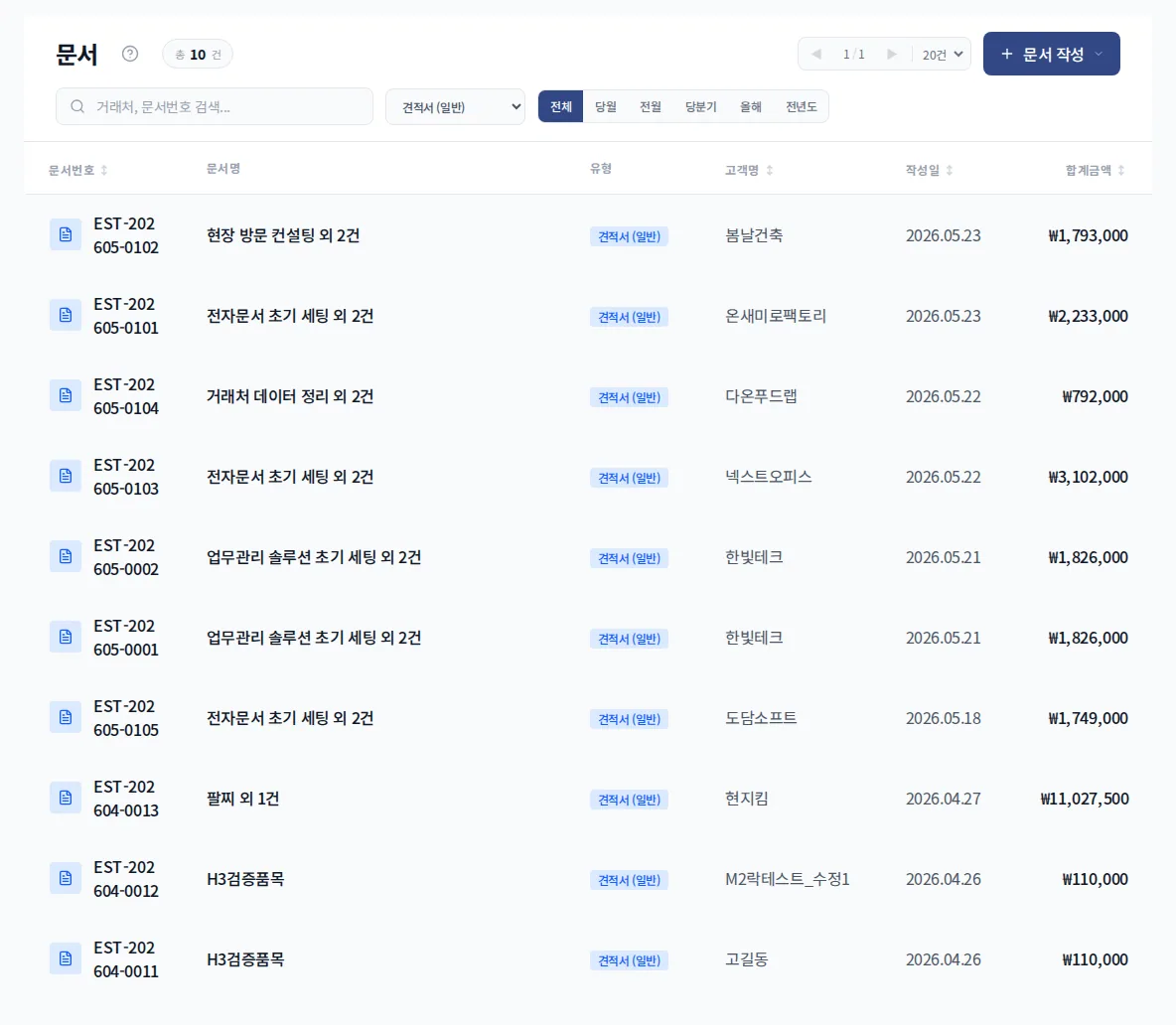Click document number EST-202604-0011
This screenshot has width=1176, height=1025.
click(x=126, y=959)
